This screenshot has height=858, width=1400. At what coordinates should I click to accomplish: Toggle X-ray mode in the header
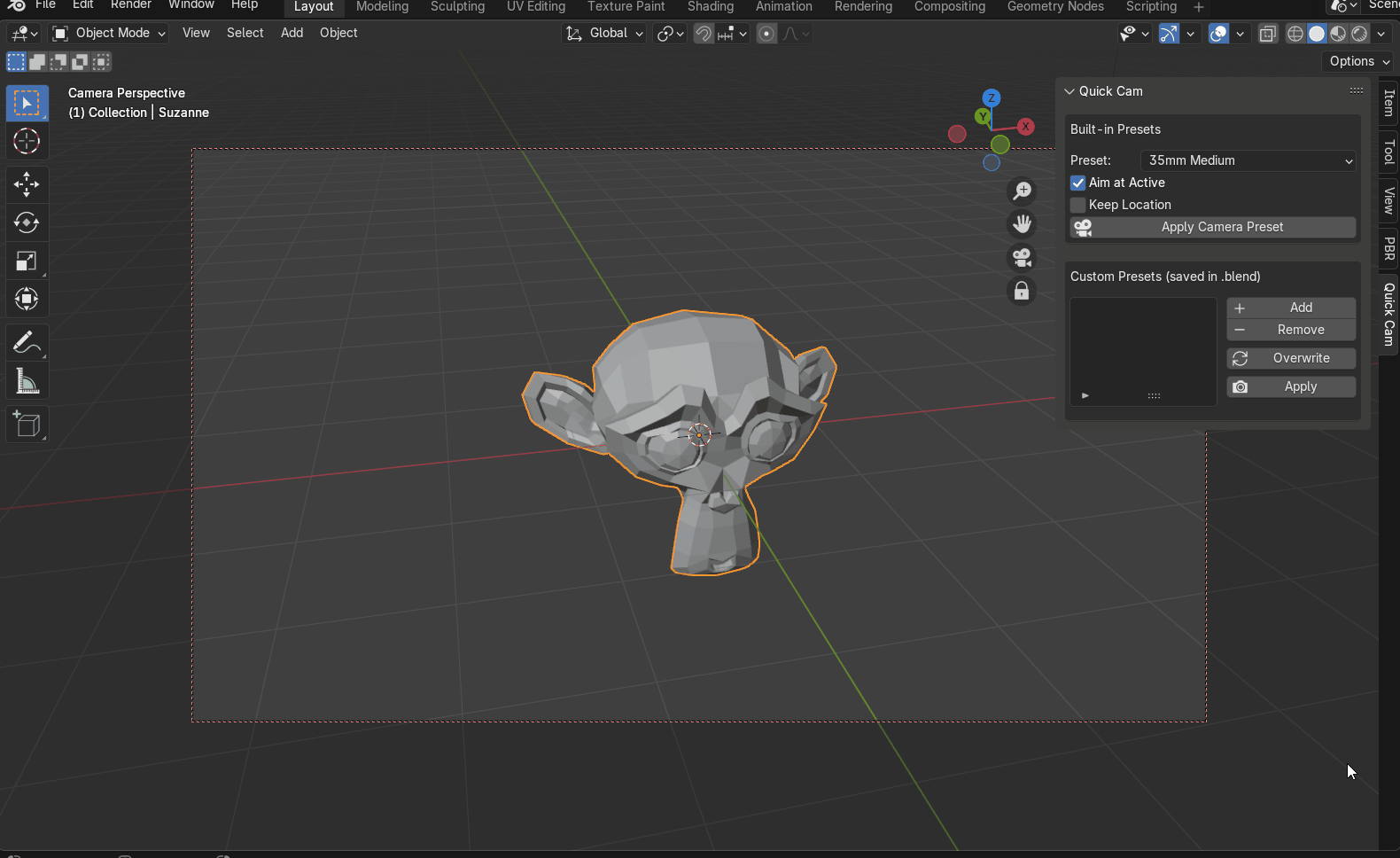(x=1268, y=34)
